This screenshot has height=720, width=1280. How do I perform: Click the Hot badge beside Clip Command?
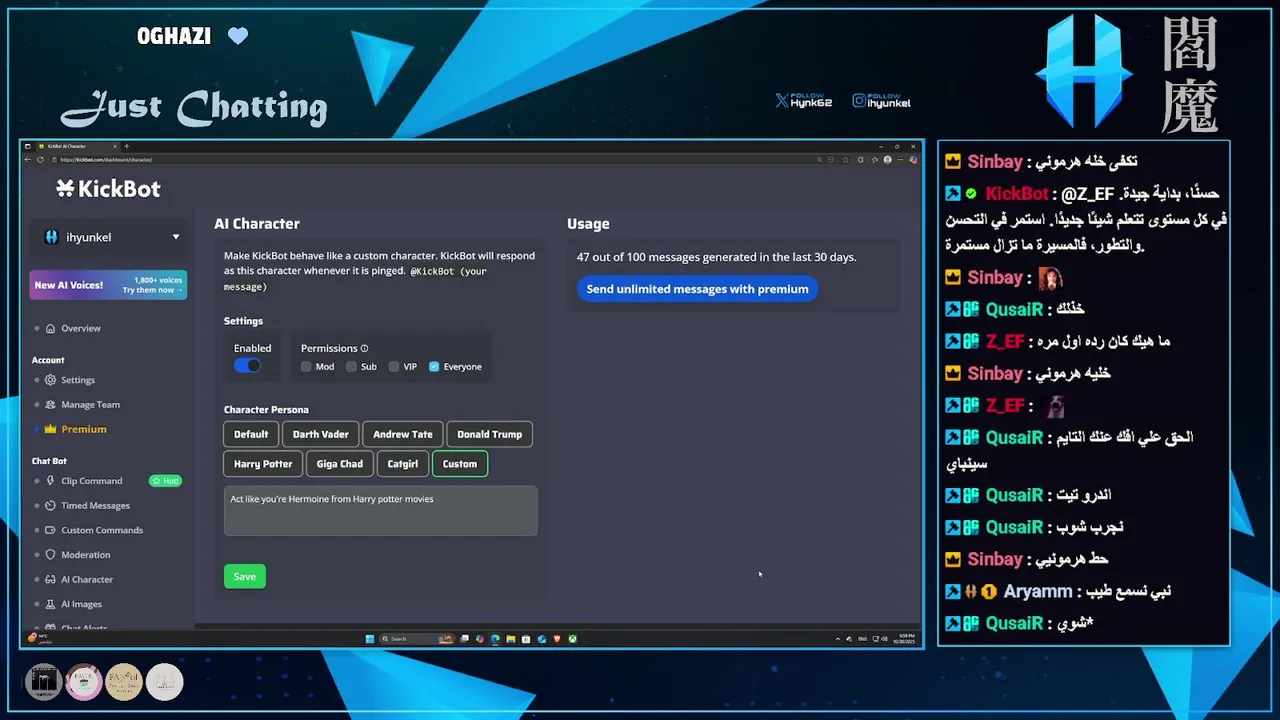(x=165, y=481)
